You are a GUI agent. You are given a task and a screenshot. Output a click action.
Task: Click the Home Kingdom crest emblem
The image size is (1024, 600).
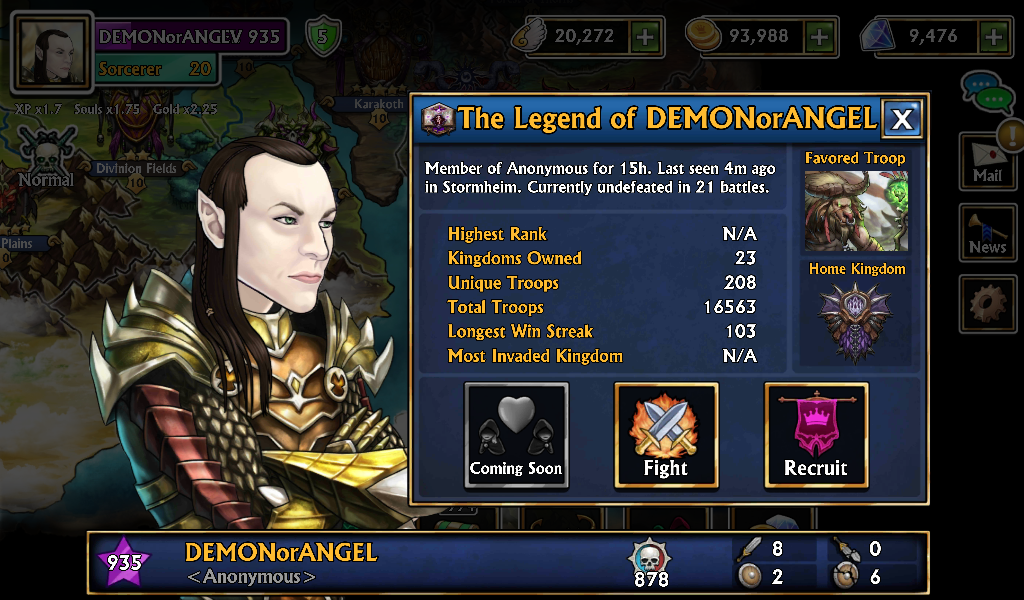(856, 322)
